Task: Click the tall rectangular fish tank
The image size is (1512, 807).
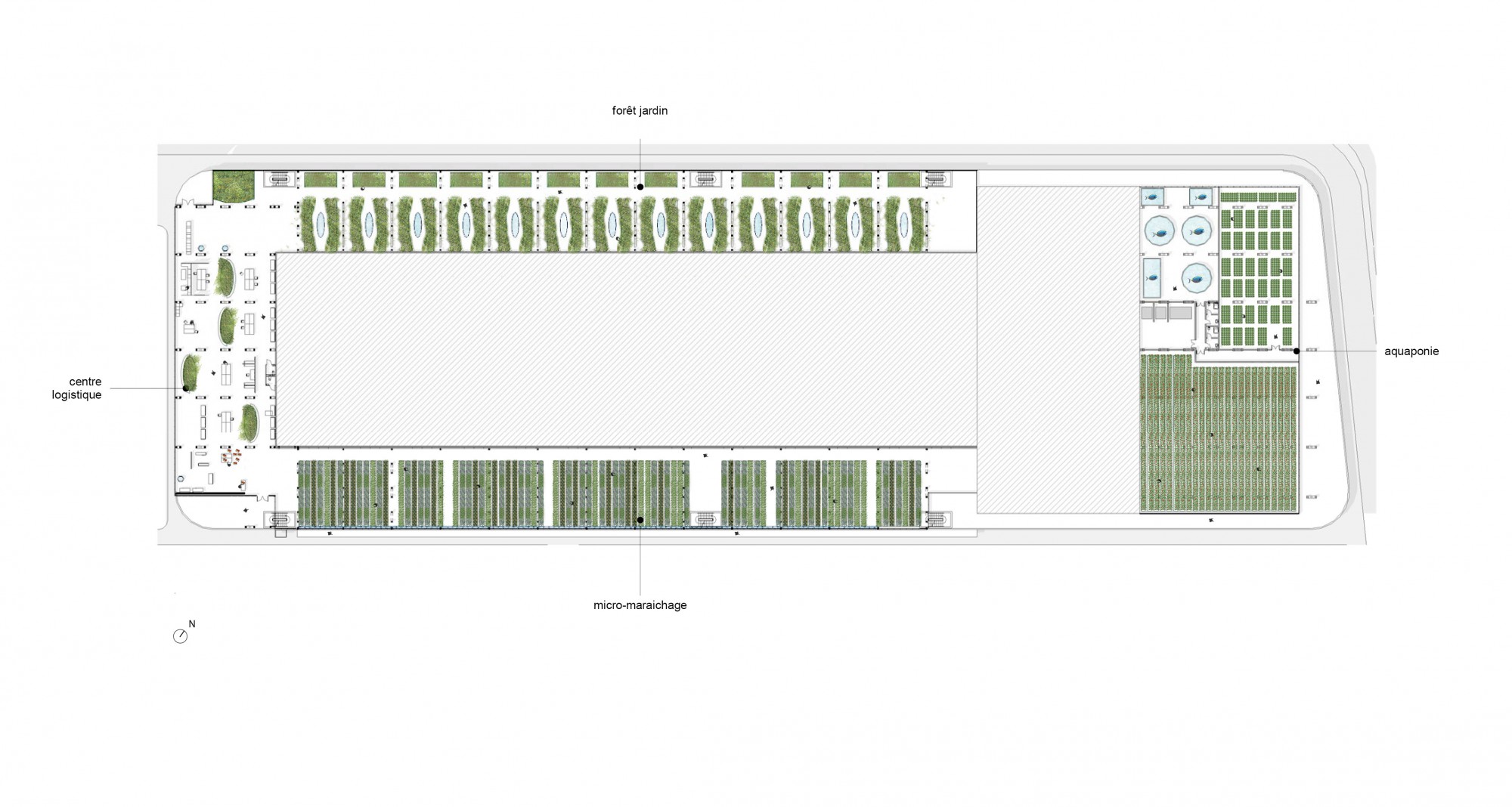Action: (x=1152, y=278)
